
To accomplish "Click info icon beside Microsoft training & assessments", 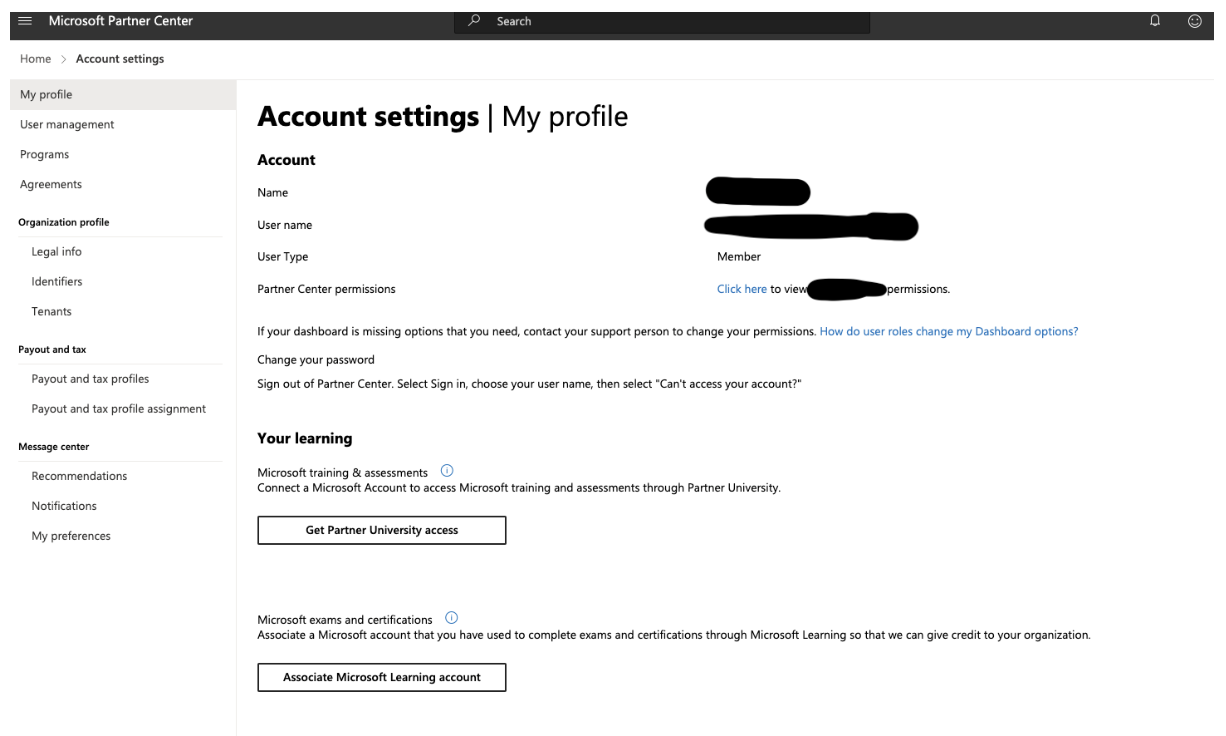I will [447, 471].
